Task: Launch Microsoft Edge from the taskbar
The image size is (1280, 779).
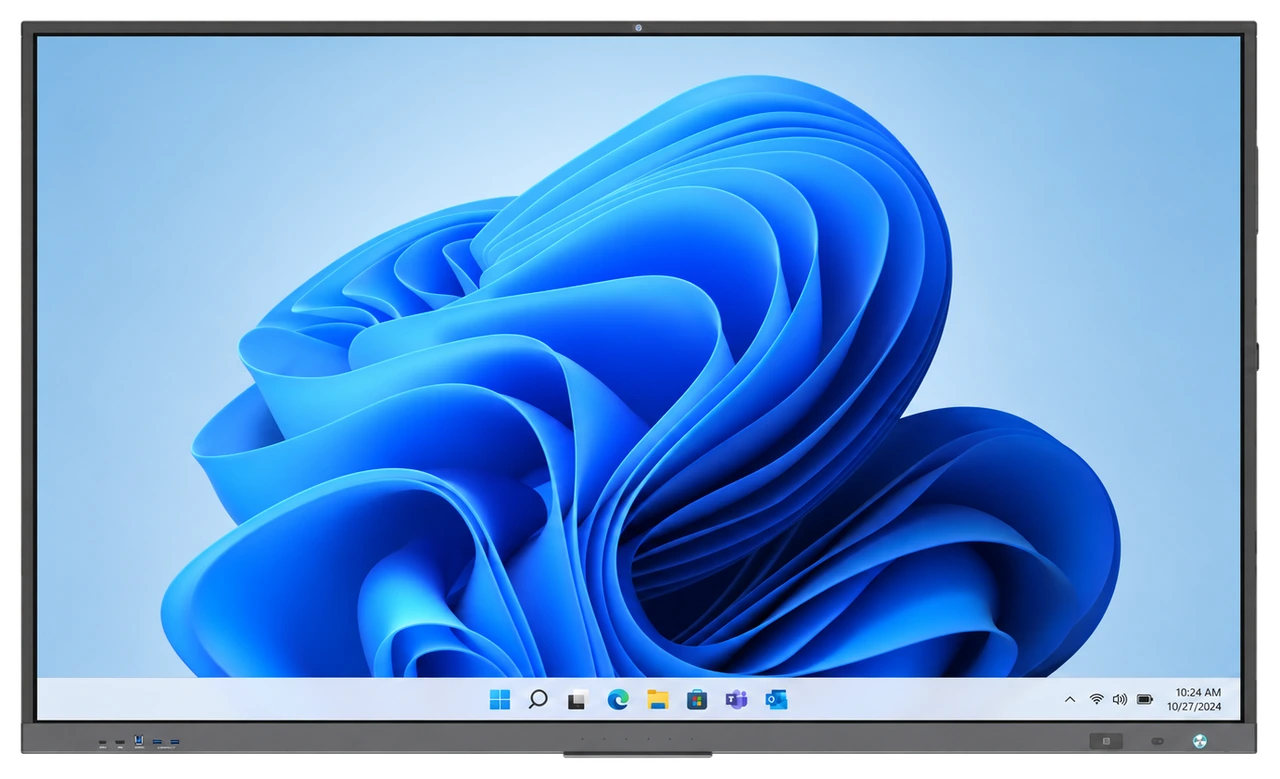Action: 618,700
